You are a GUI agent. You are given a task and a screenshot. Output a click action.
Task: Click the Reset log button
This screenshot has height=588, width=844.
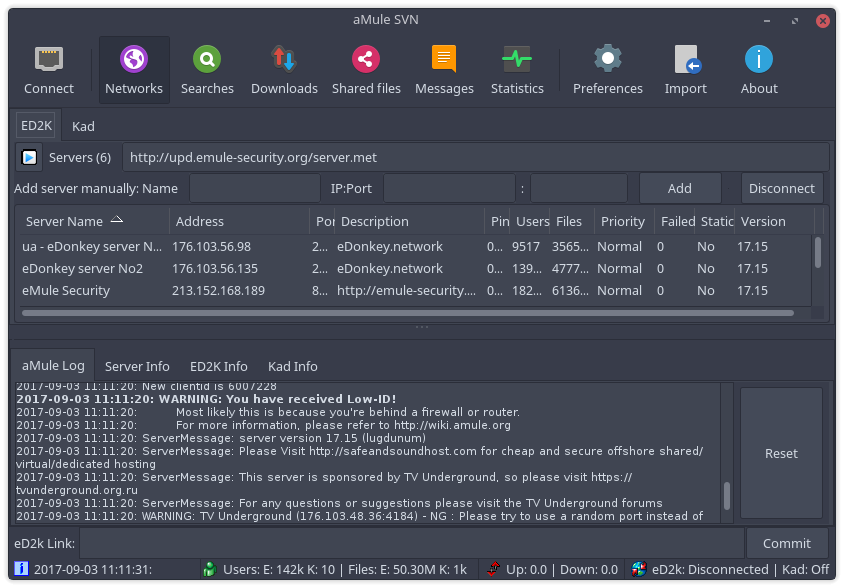782,453
